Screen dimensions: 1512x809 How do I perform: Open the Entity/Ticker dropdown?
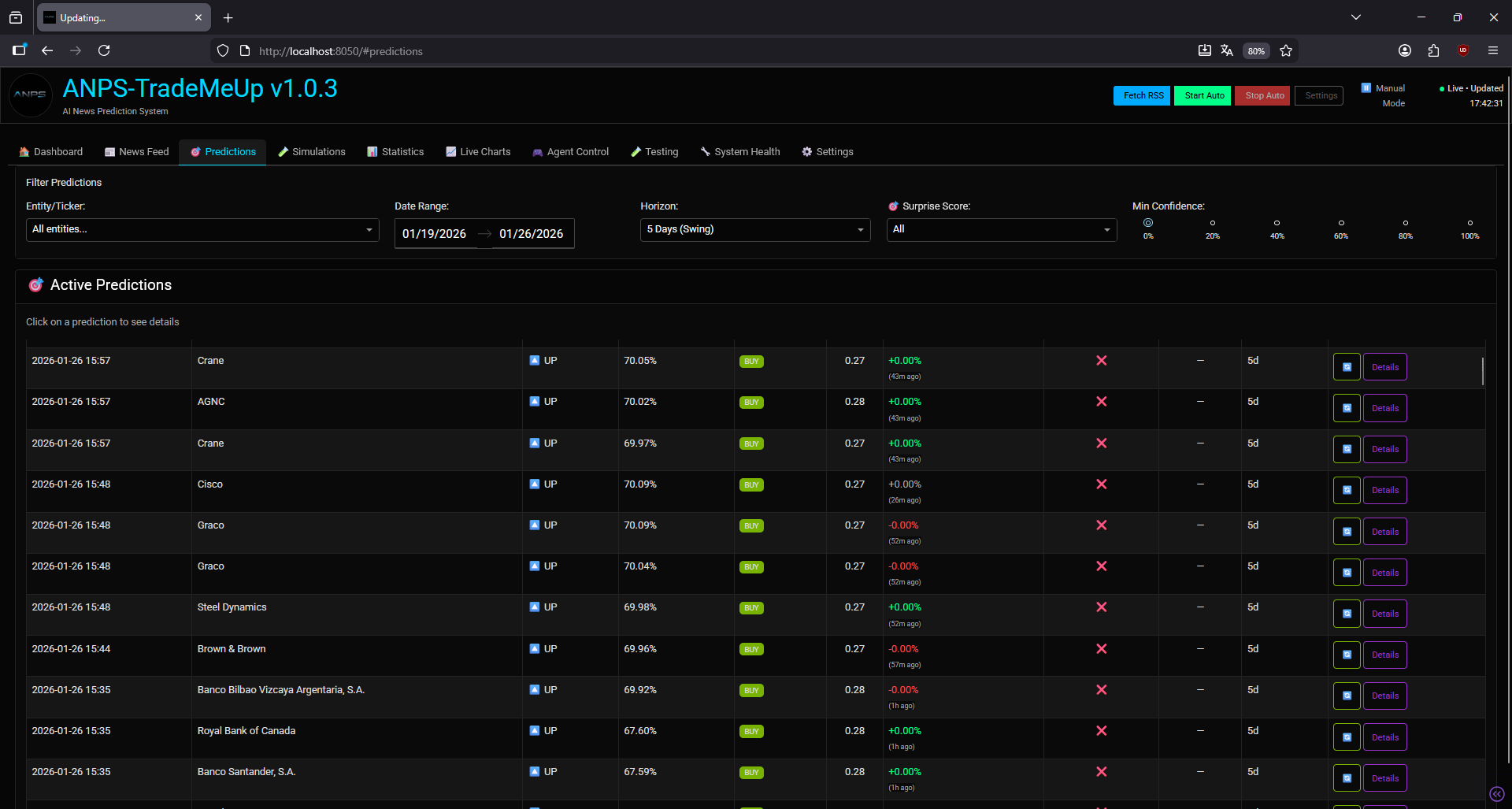point(202,229)
